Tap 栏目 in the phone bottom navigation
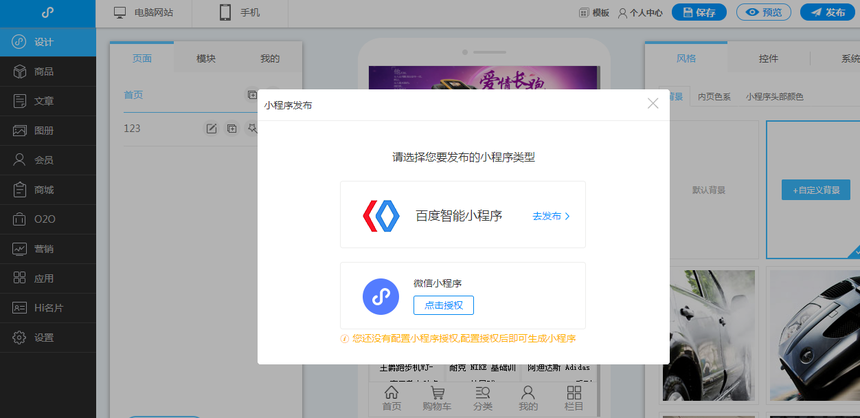This screenshot has width=860, height=418. click(574, 398)
